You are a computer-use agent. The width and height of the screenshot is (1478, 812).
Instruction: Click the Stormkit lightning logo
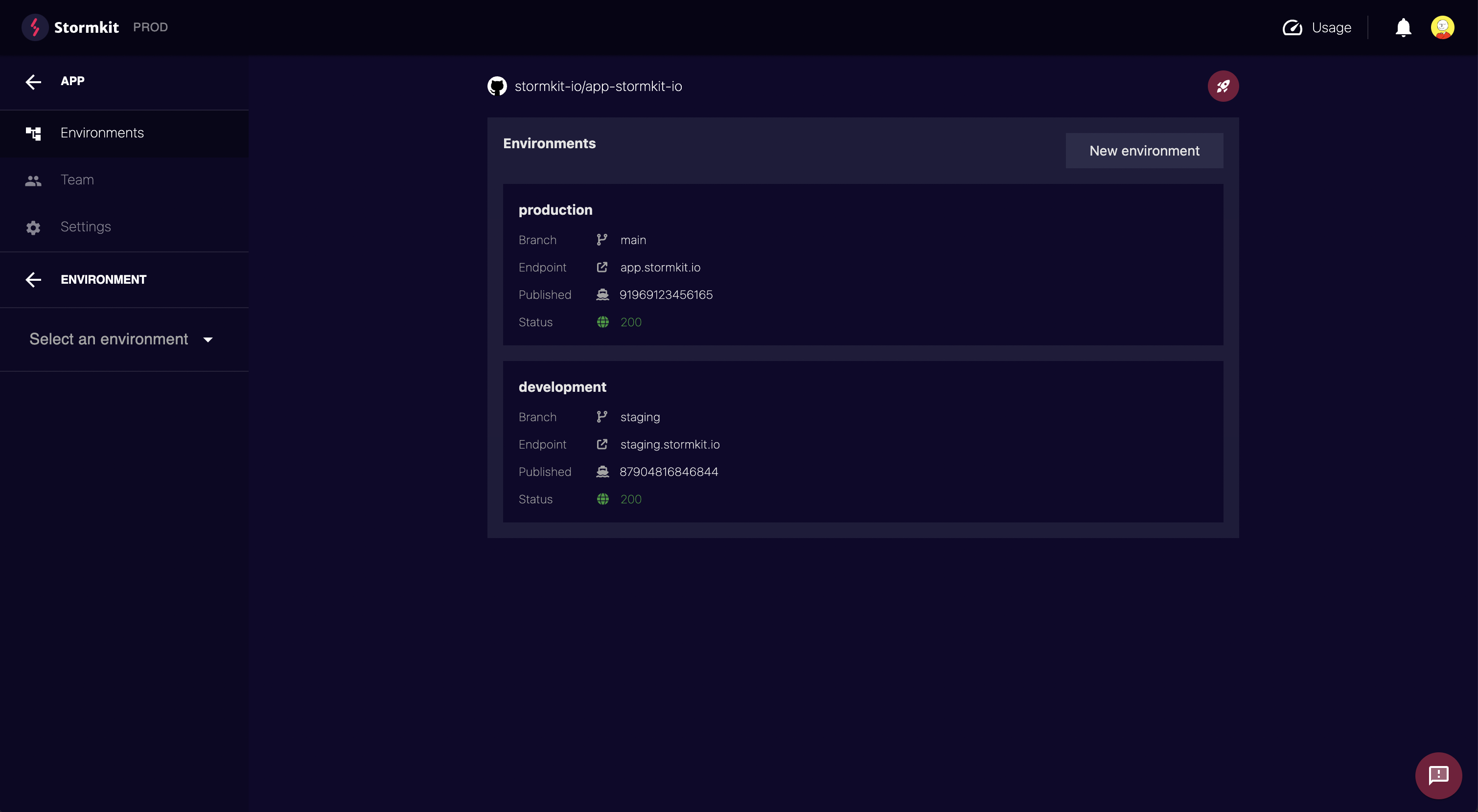[x=34, y=27]
